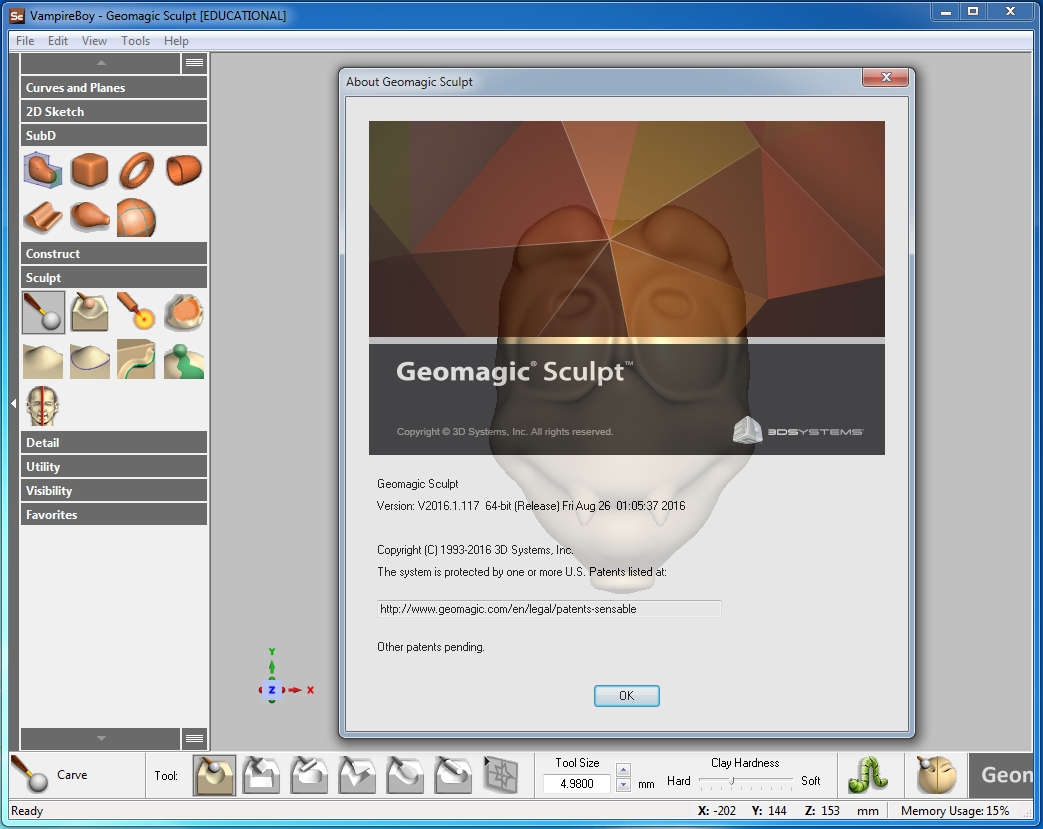Screen dimensions: 1043x829
Task: Collapse the side panel with left arrow
Action: tap(14, 403)
